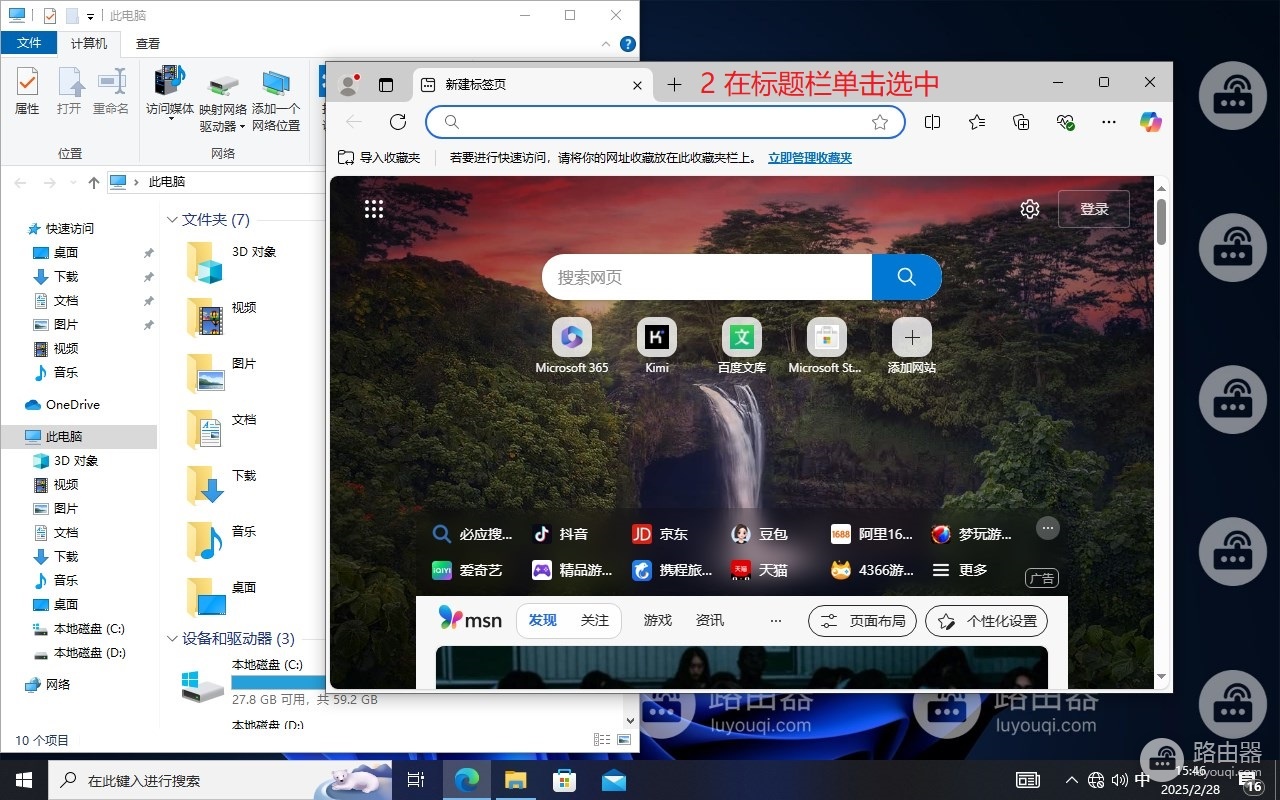Open a new tab with plus button

(x=674, y=85)
